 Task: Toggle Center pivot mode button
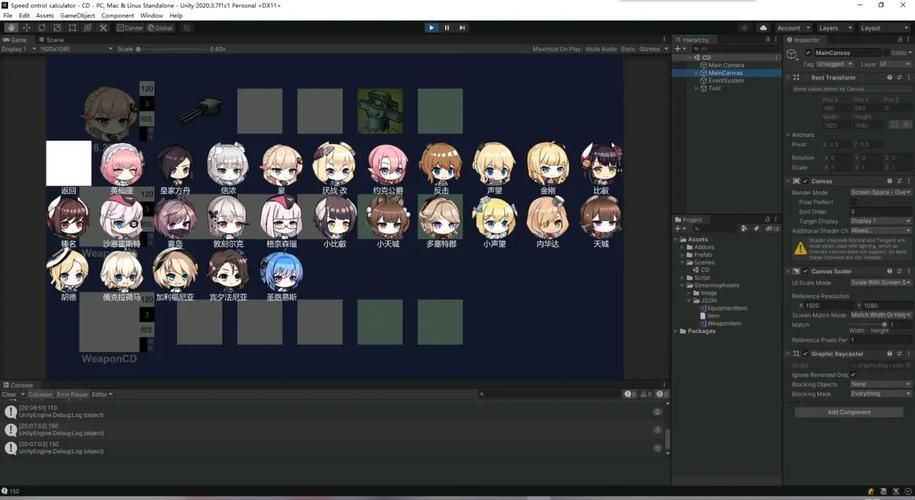(130, 27)
